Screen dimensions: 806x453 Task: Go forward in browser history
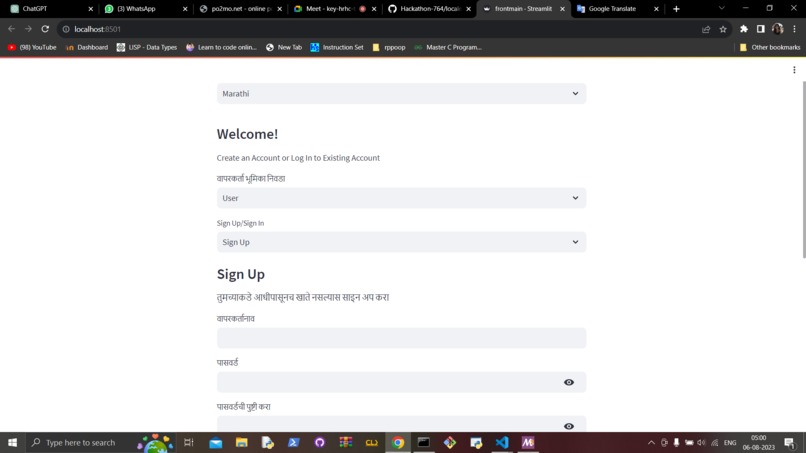tap(28, 29)
